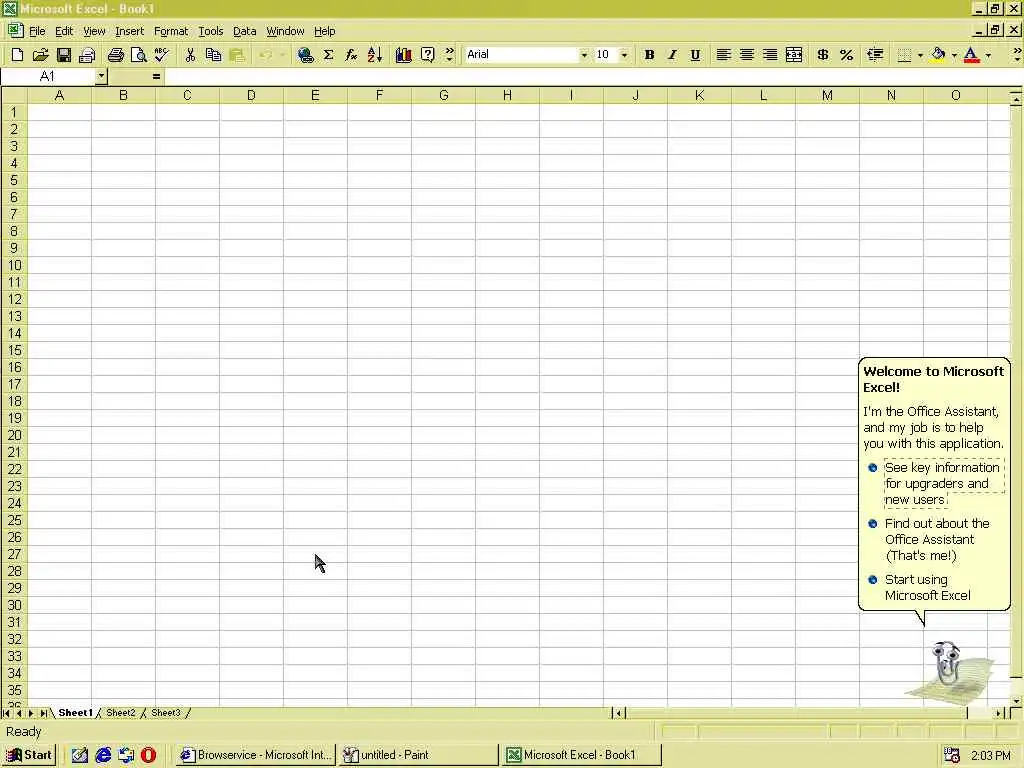
Task: Open Print Preview magnifier icon
Action: 138,55
